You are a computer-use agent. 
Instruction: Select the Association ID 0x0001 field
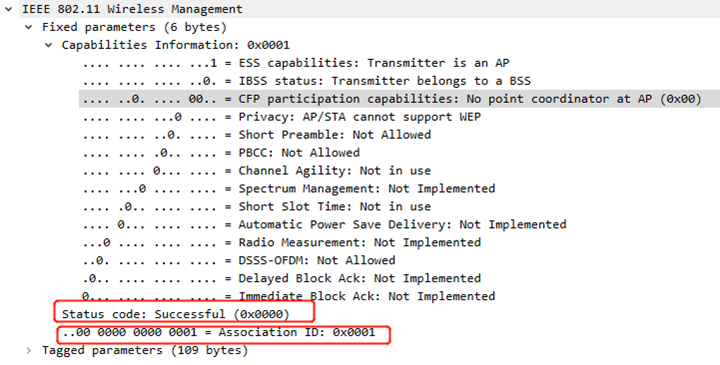click(219, 332)
